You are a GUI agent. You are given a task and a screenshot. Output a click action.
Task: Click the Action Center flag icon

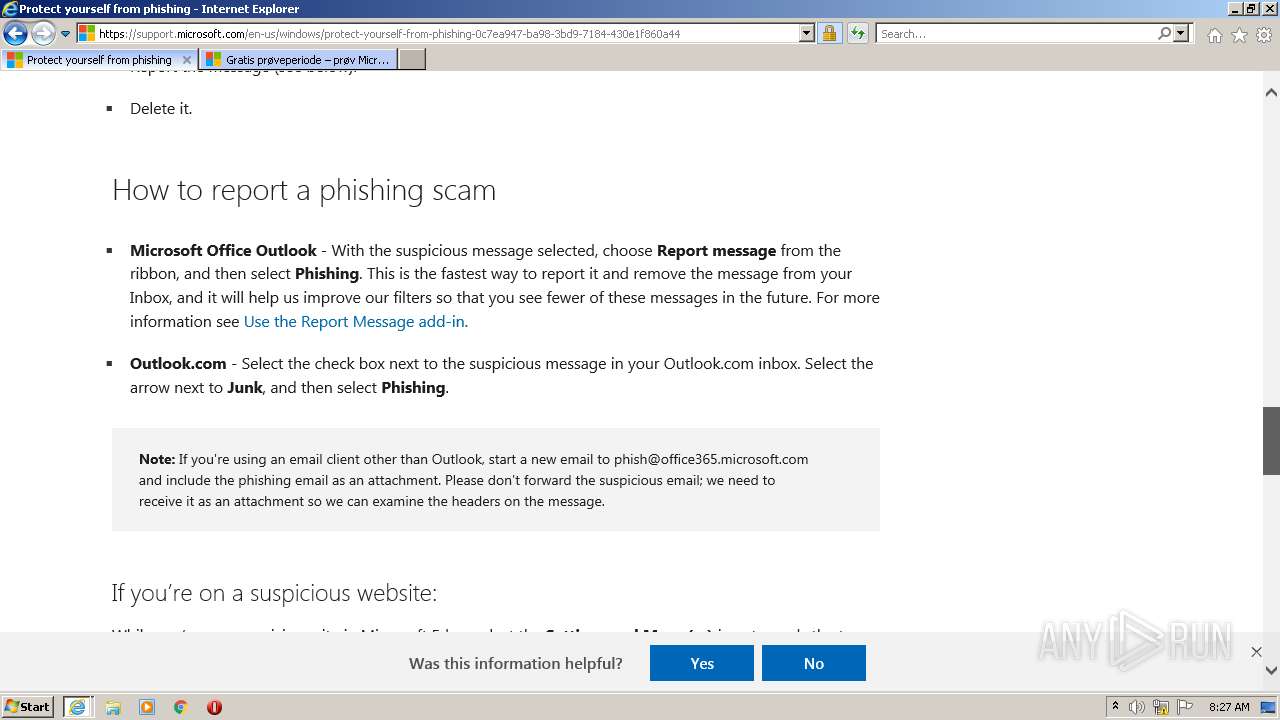tap(1185, 707)
